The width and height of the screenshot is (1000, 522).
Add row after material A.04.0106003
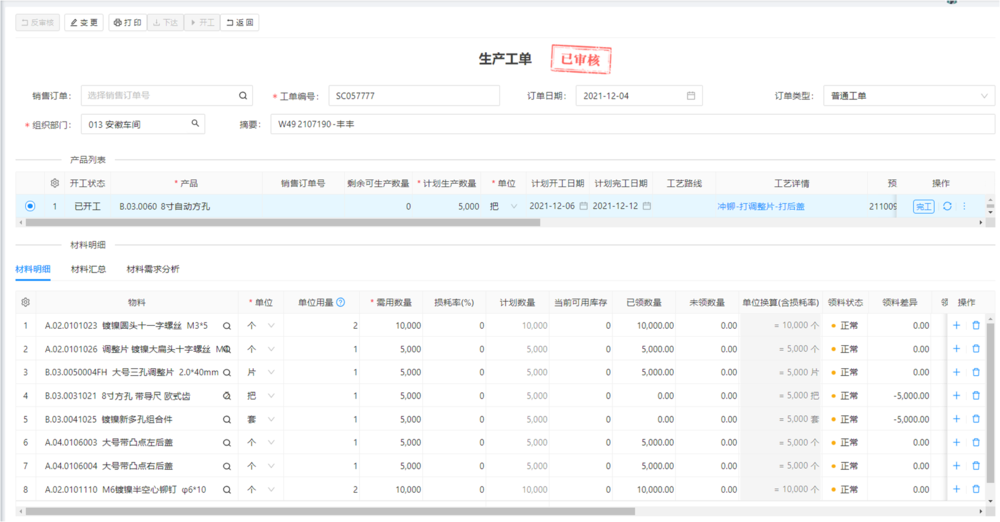tap(956, 443)
